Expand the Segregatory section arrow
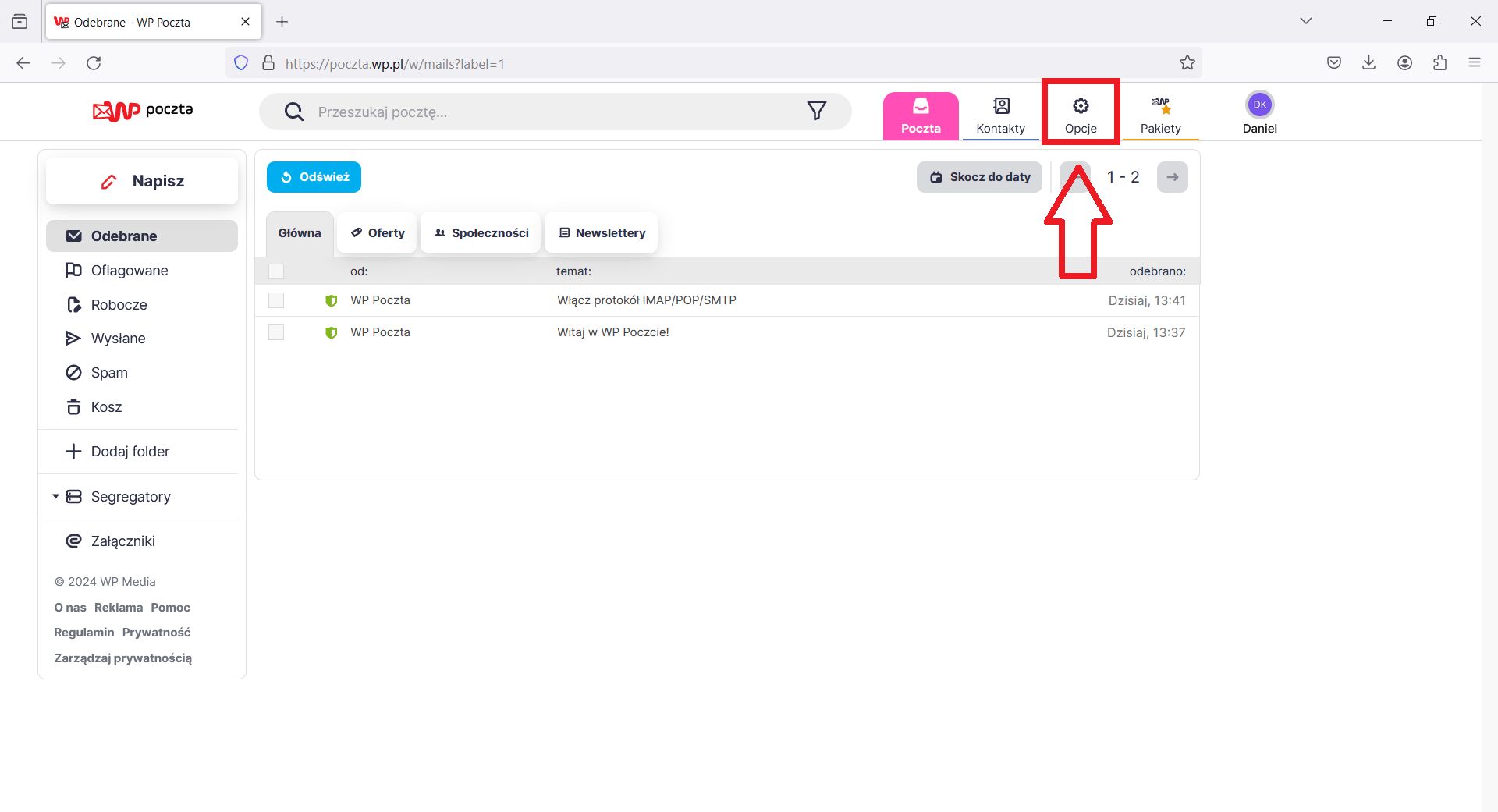 pyautogui.click(x=55, y=497)
